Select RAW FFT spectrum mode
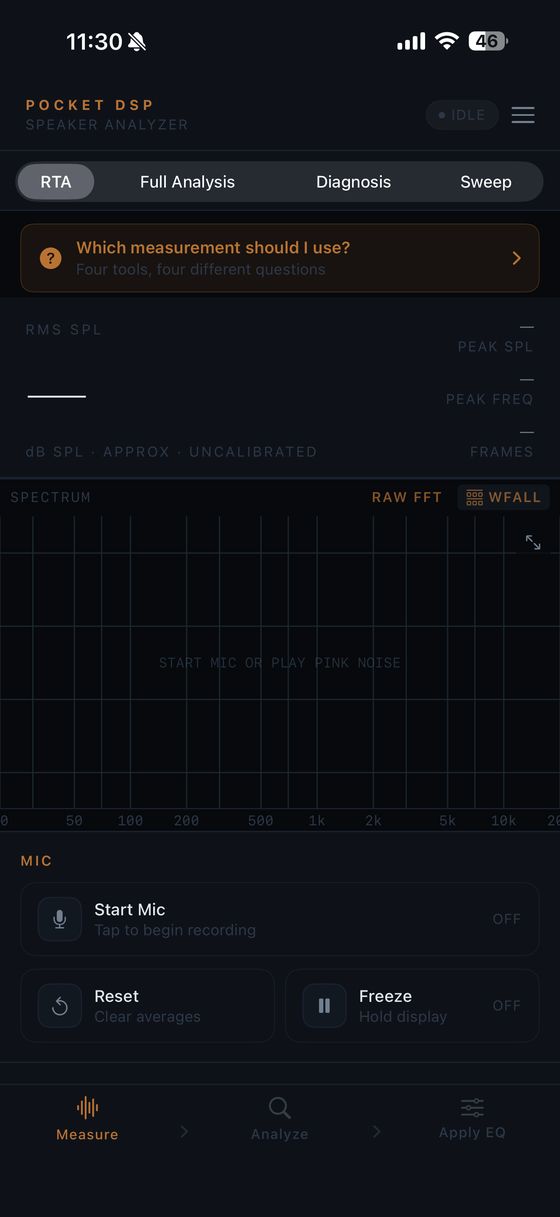The image size is (560, 1217). (407, 497)
